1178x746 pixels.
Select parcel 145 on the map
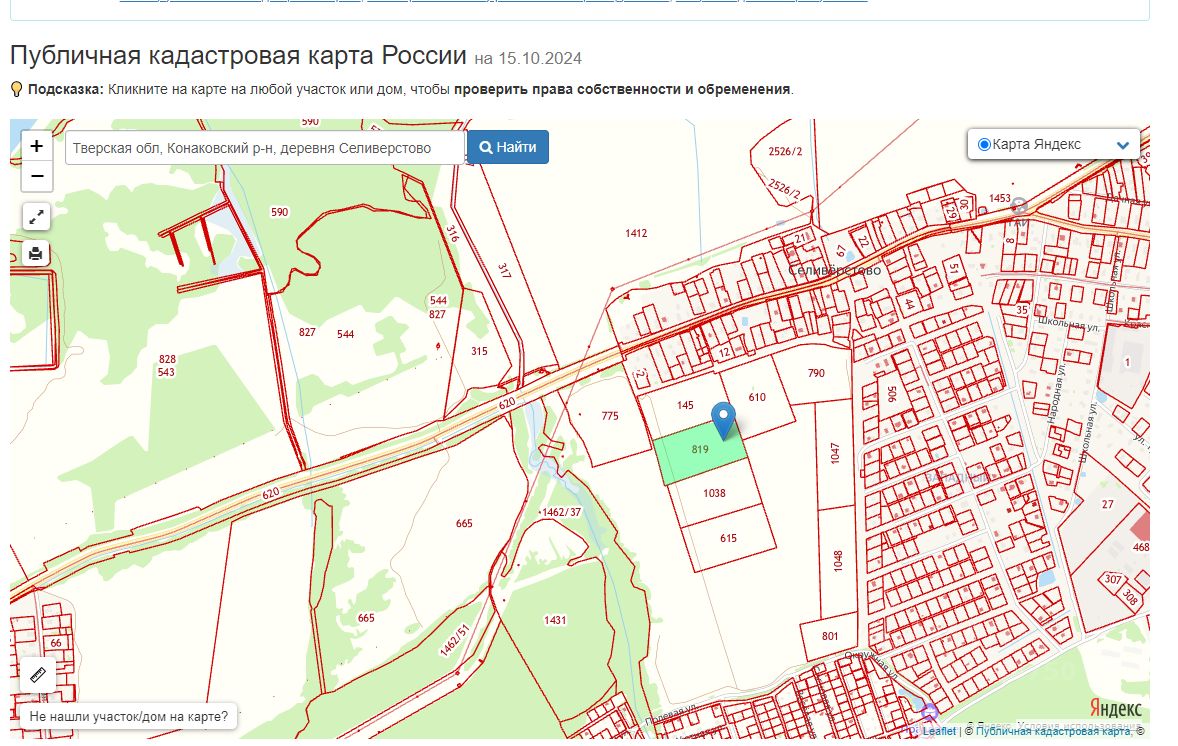[685, 406]
